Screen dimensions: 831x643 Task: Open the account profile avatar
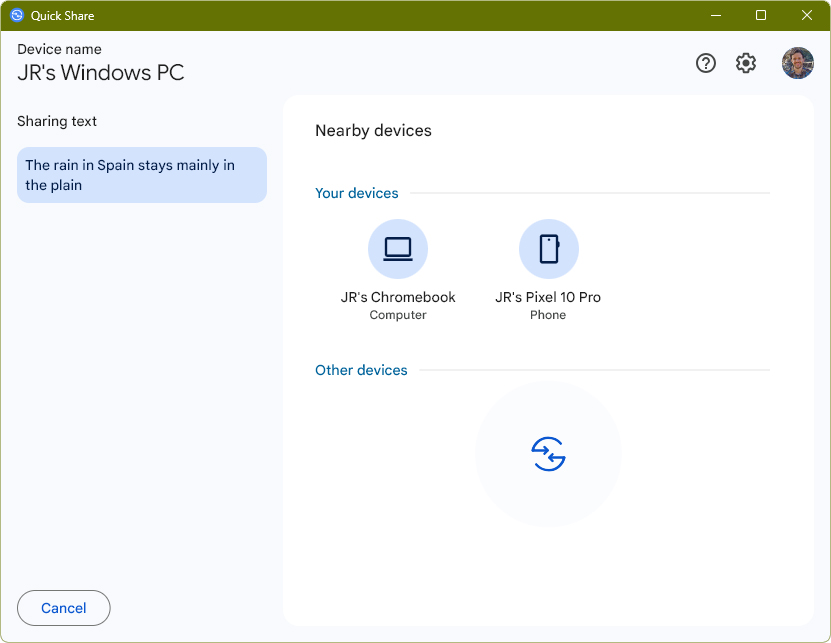797,63
